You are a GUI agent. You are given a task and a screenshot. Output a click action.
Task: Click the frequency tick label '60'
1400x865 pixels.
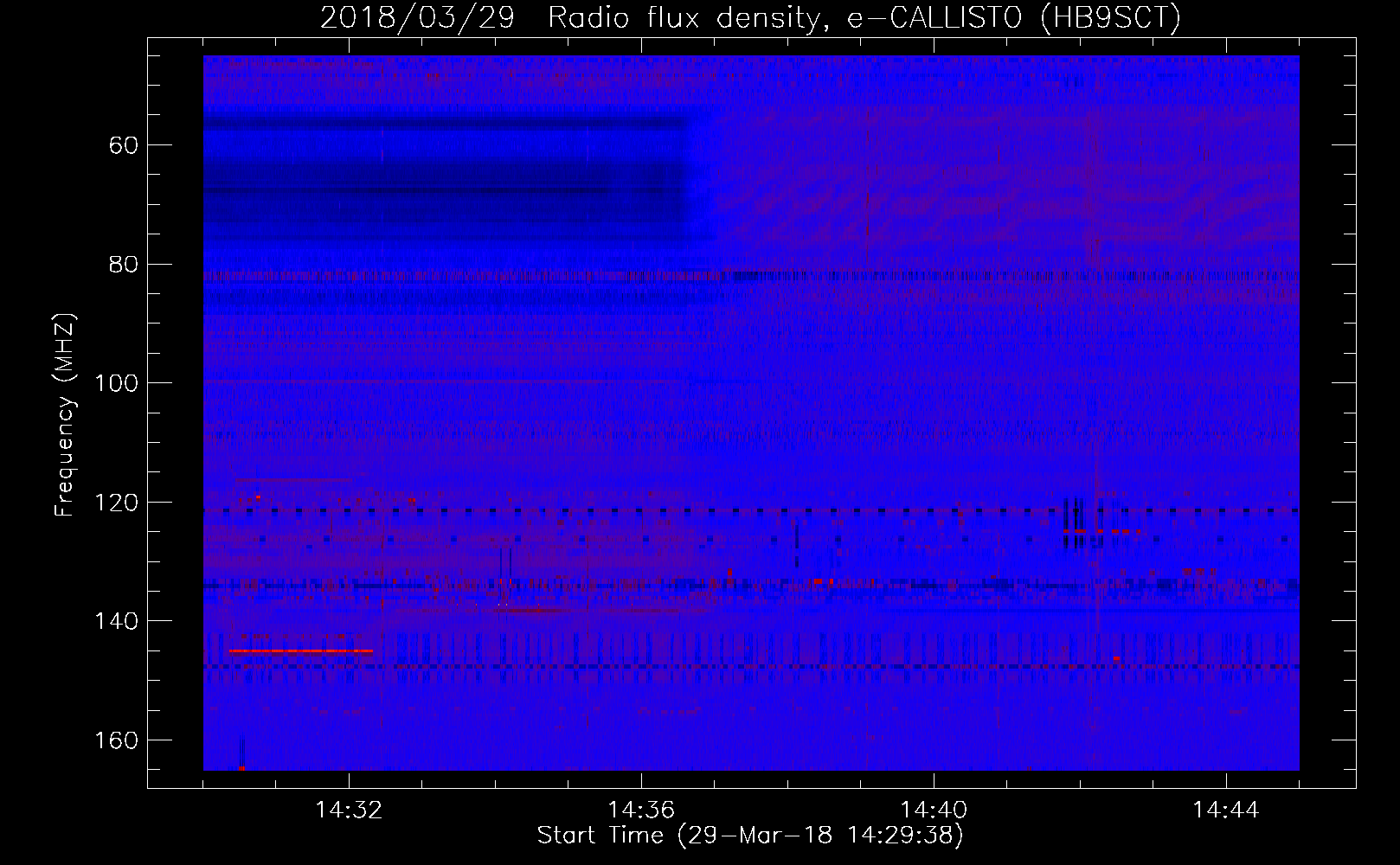point(124,144)
